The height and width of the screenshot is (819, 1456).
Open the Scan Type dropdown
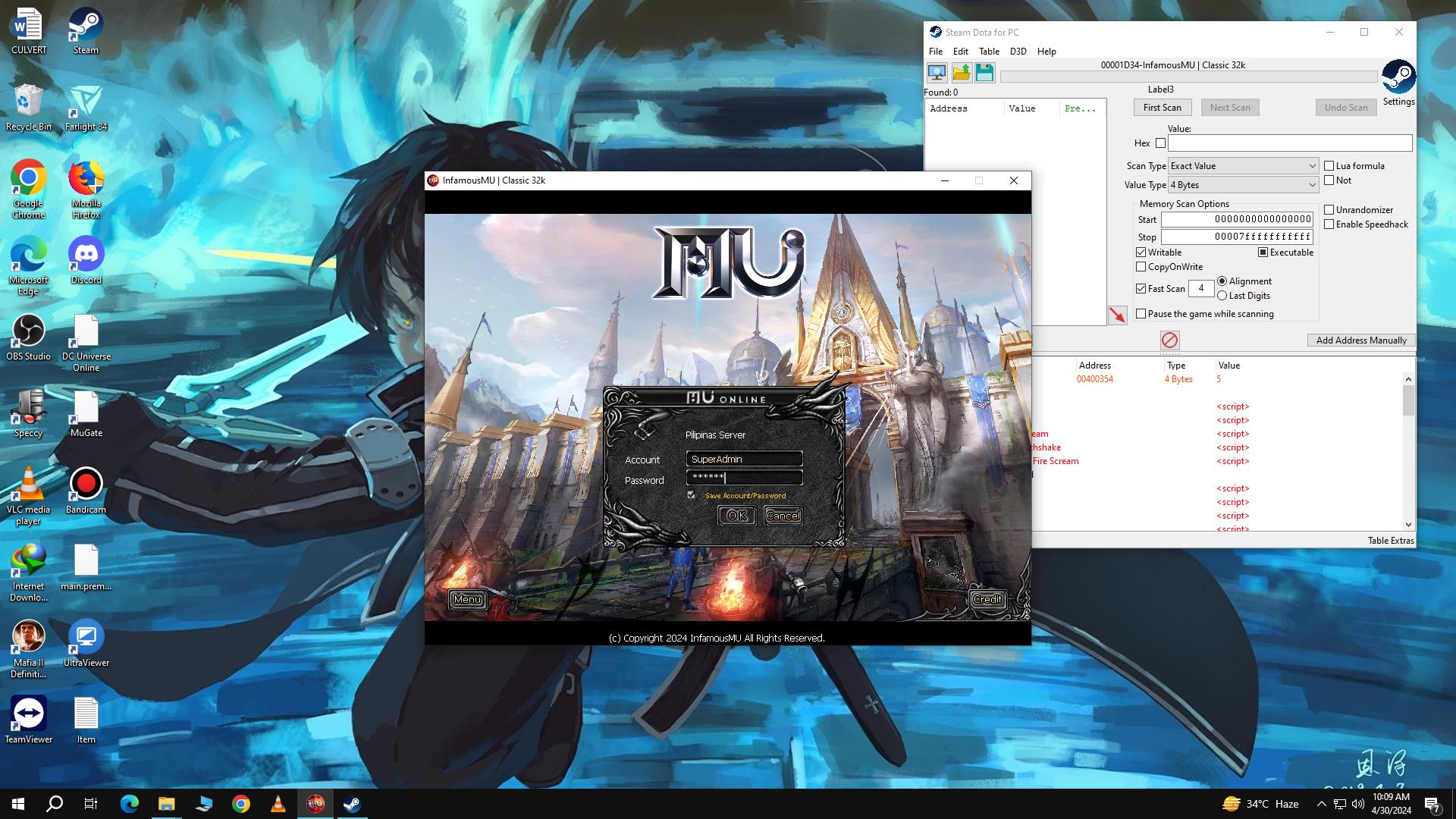click(1243, 165)
